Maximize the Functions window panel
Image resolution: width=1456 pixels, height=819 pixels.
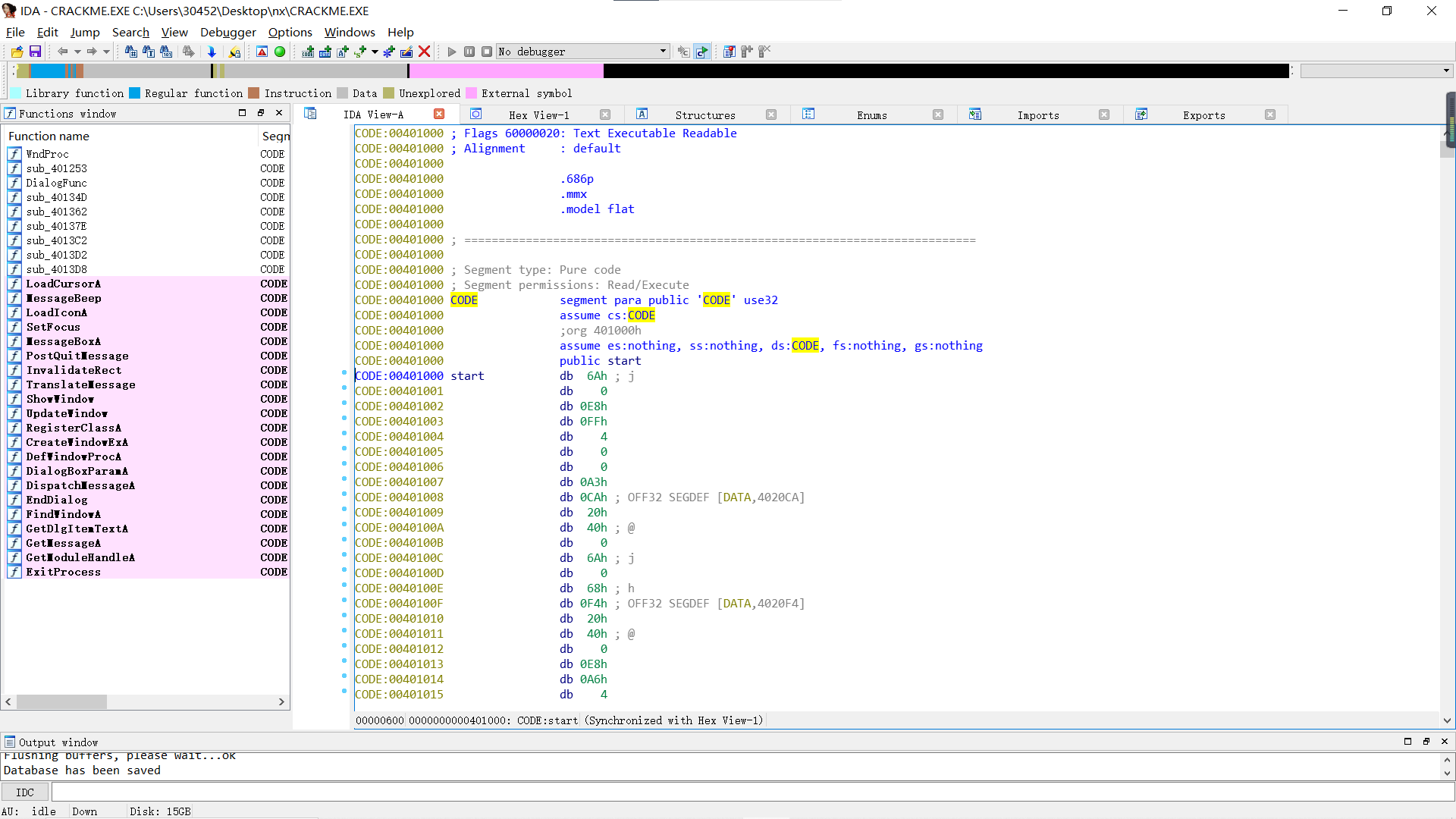point(242,113)
